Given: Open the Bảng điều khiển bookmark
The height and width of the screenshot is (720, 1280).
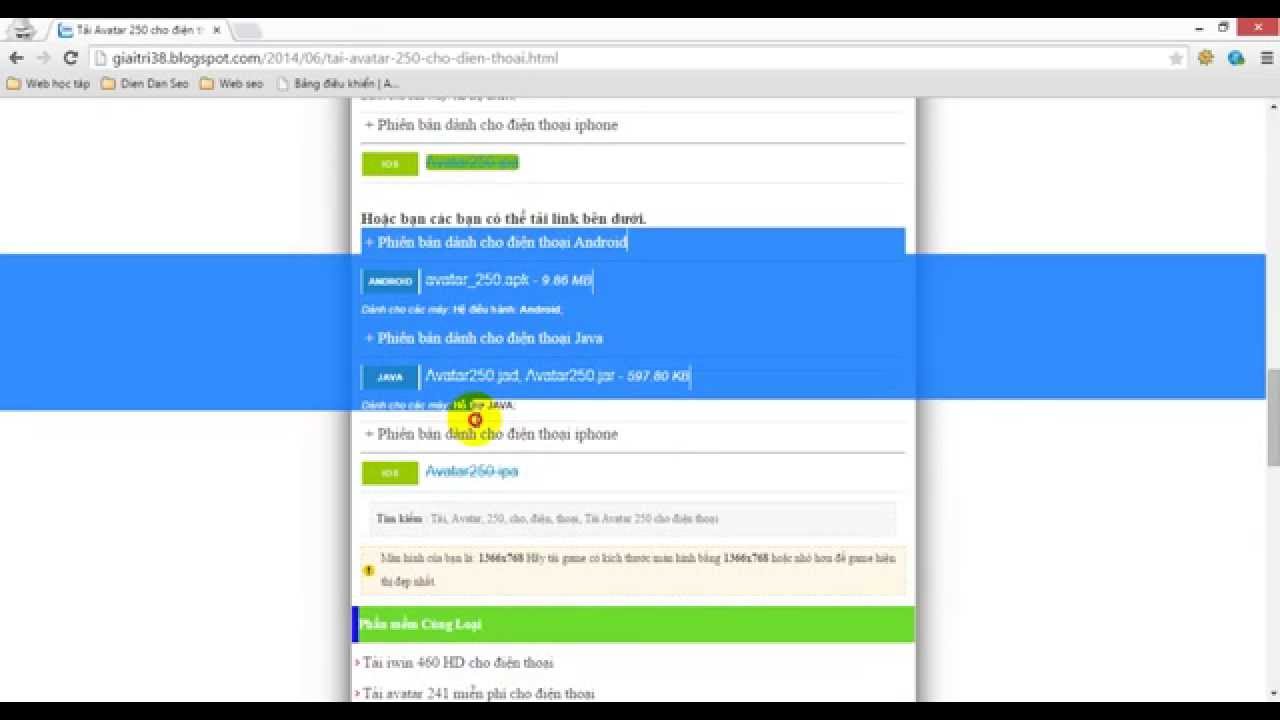Looking at the screenshot, I should [338, 83].
